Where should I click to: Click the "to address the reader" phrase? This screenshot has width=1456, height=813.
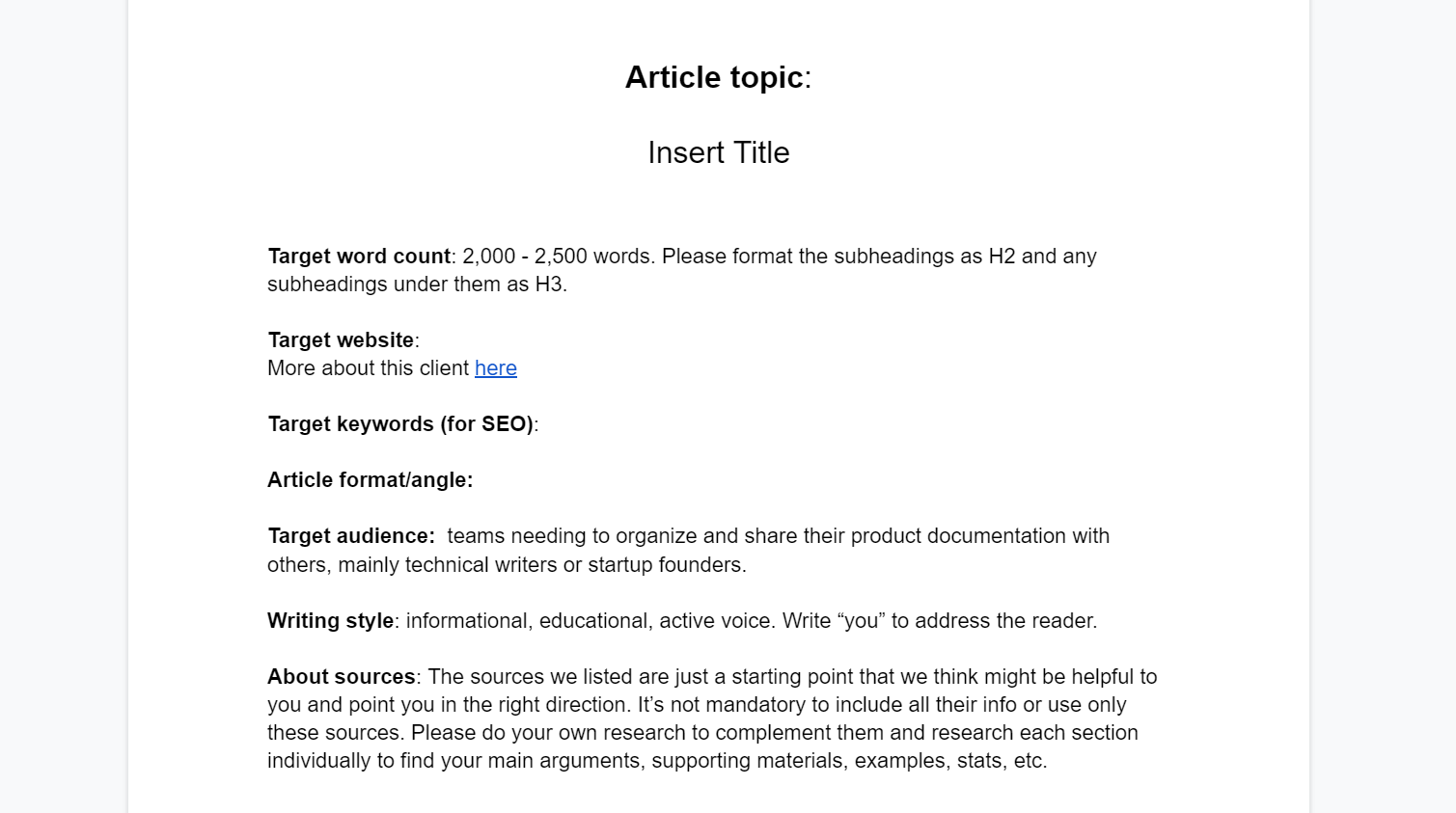click(994, 621)
